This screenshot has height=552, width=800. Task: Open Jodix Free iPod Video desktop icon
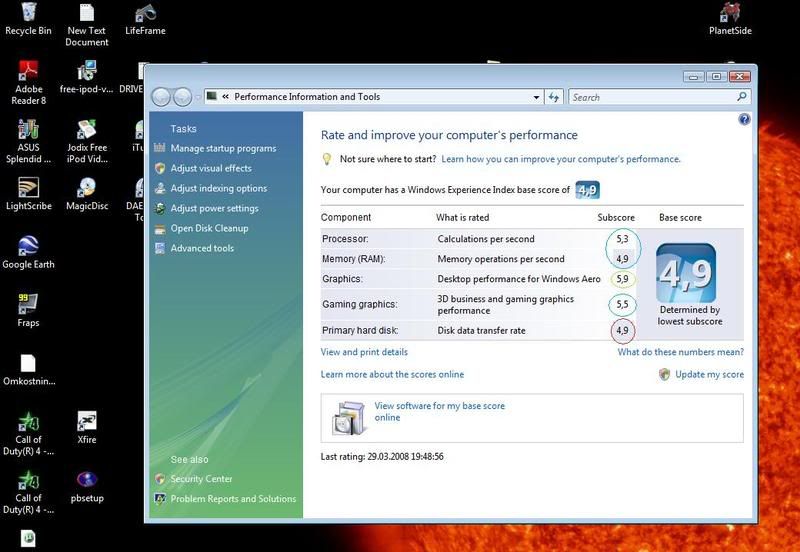[87, 141]
